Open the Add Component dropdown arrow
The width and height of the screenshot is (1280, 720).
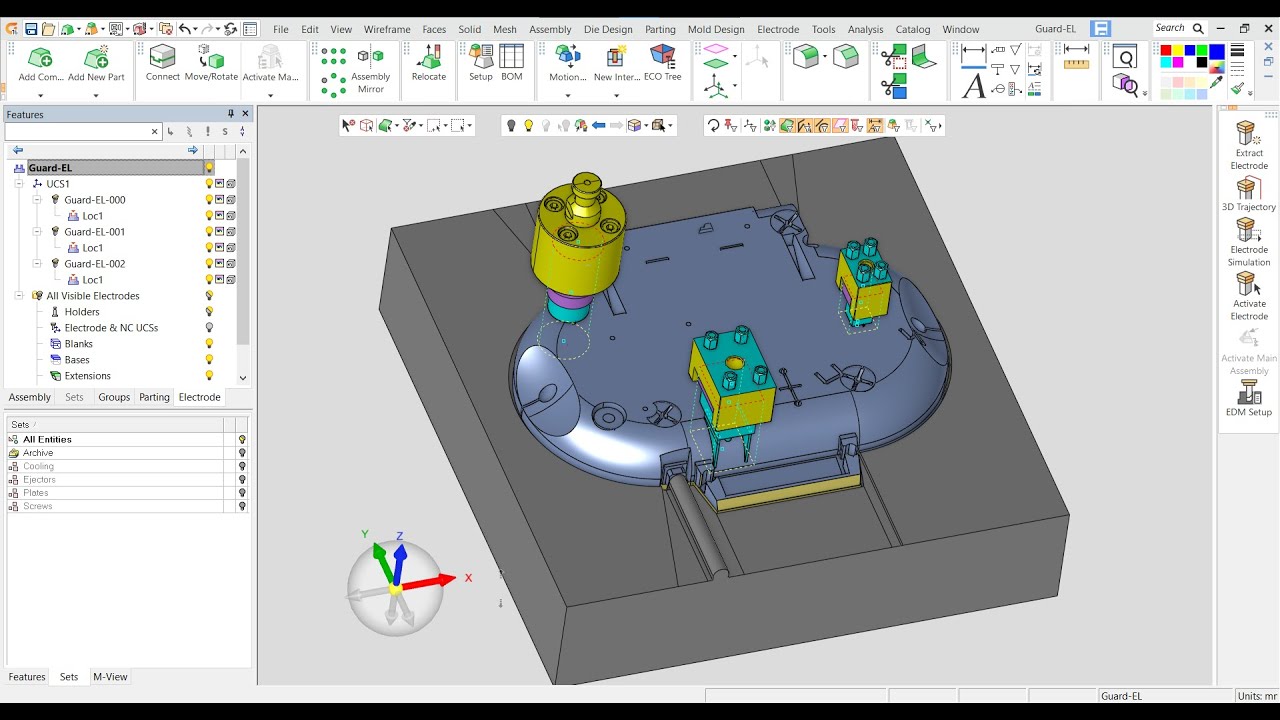click(41, 96)
